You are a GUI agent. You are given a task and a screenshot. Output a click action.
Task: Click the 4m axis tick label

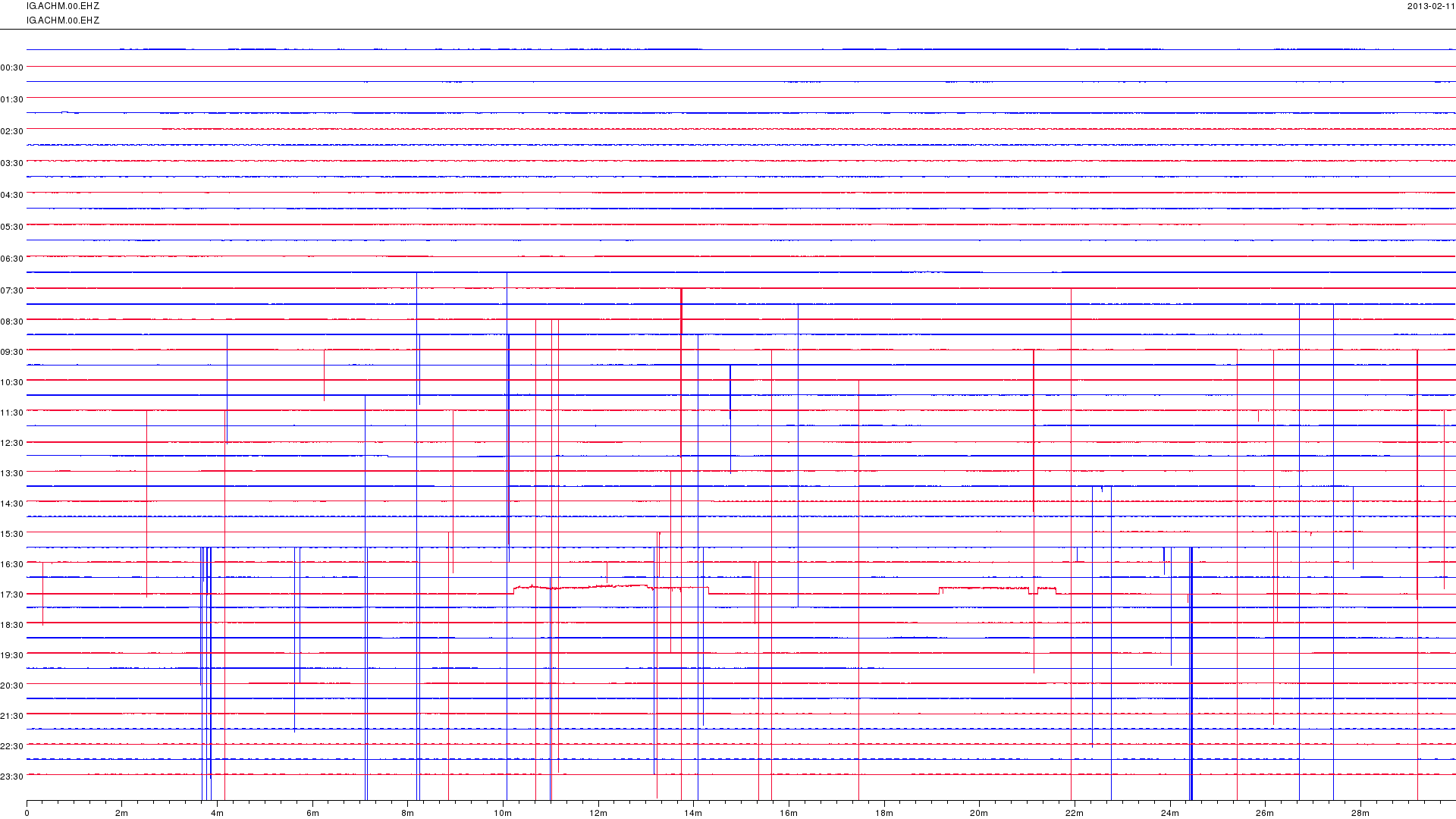tap(217, 813)
